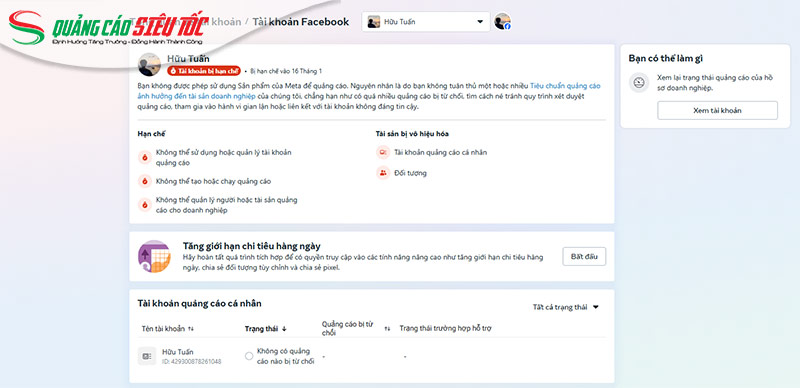The height and width of the screenshot is (388, 800).
Task: Click status circle beside Không có quảng cáo nào bị từ chối
Action: pyautogui.click(x=249, y=356)
